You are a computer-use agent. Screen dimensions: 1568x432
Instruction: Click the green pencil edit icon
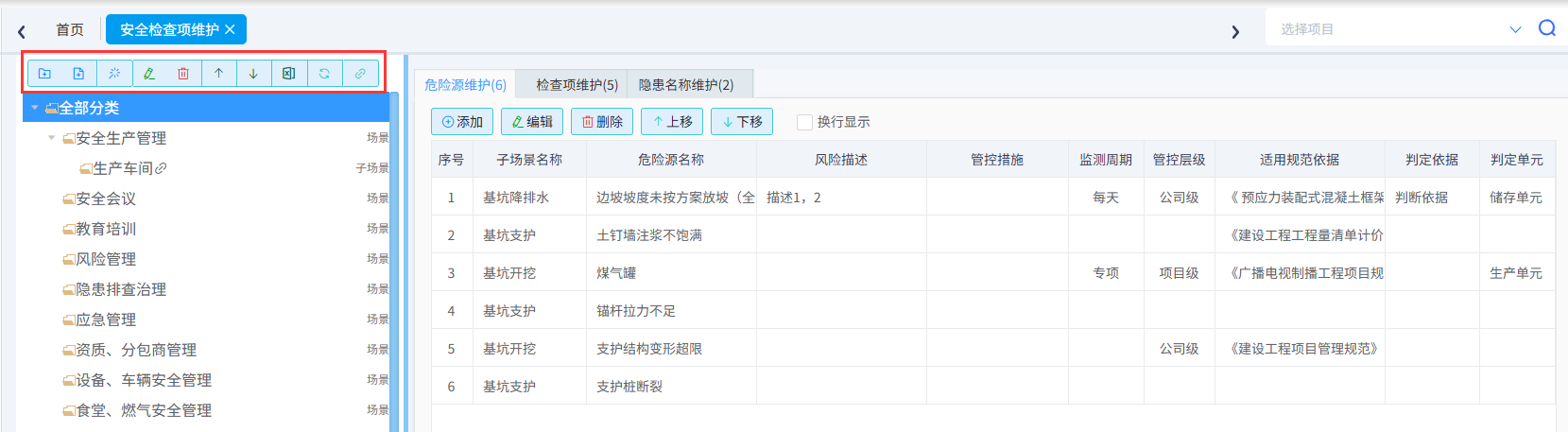(x=149, y=73)
